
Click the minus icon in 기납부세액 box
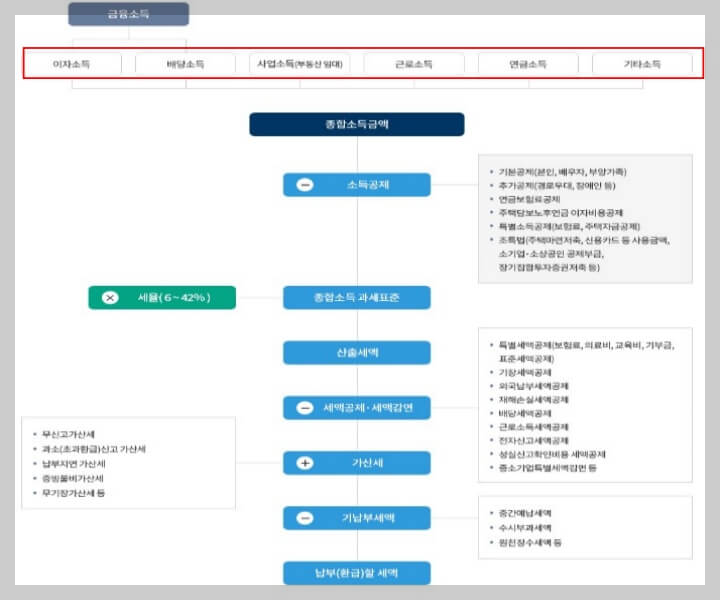tap(305, 518)
